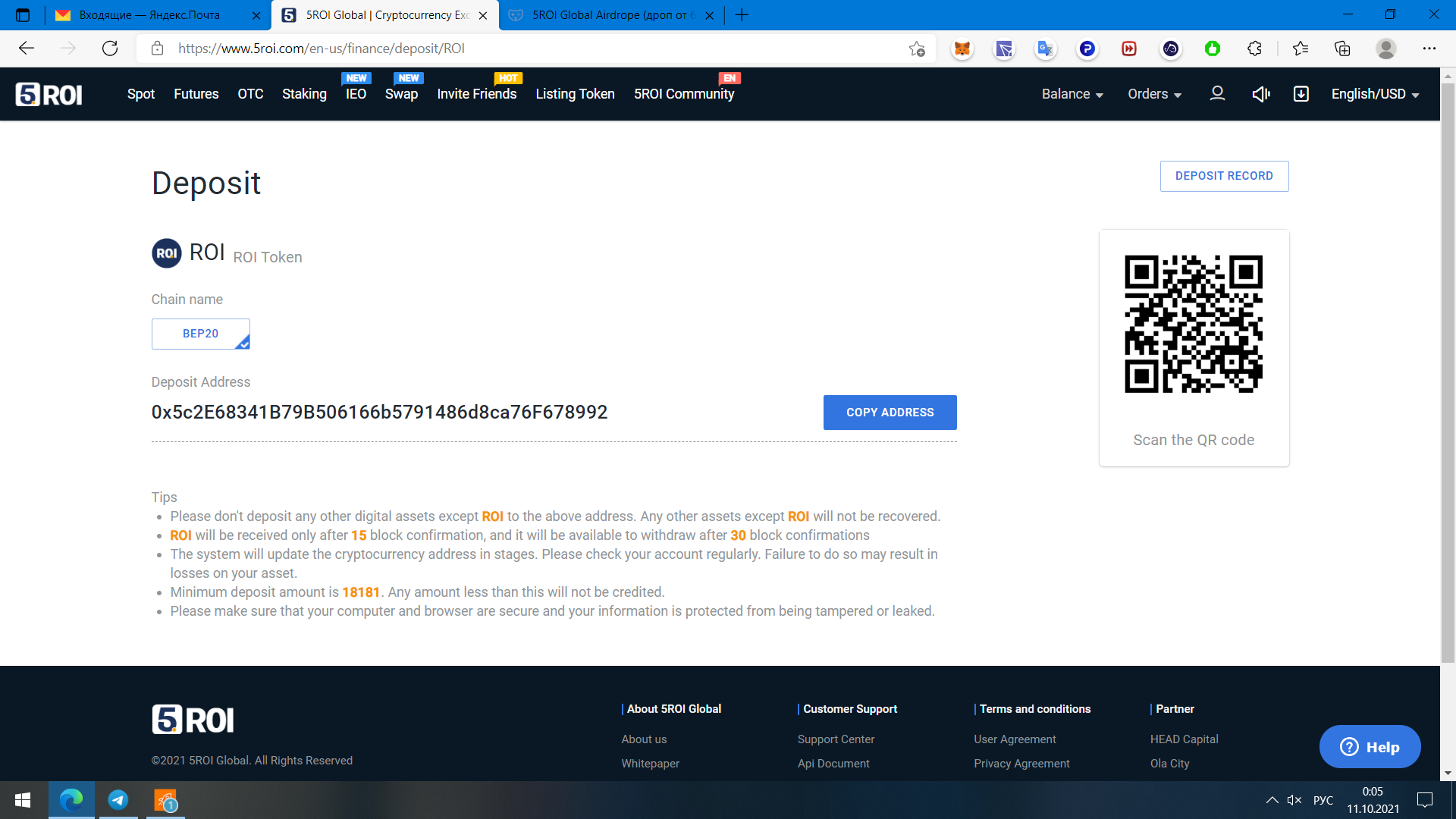Viewport: 1456px width, 819px height.
Task: Switch keyboard language РУС indicator
Action: coord(1323,800)
